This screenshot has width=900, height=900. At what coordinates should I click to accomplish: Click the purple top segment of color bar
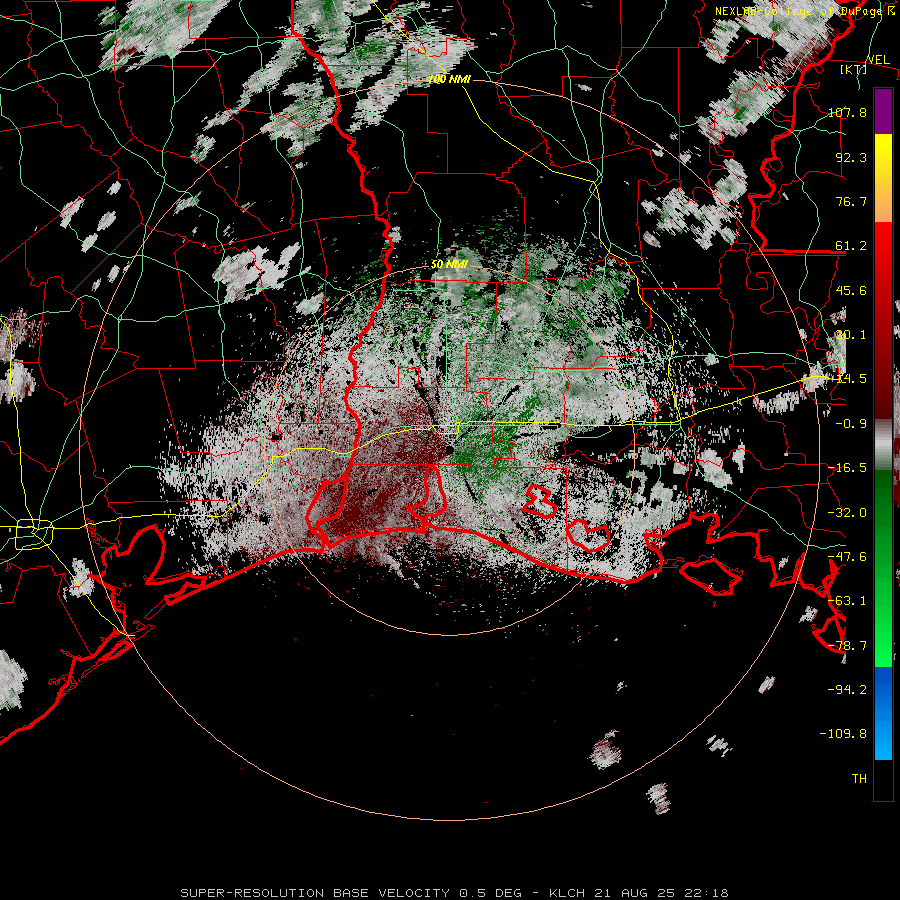click(x=883, y=111)
